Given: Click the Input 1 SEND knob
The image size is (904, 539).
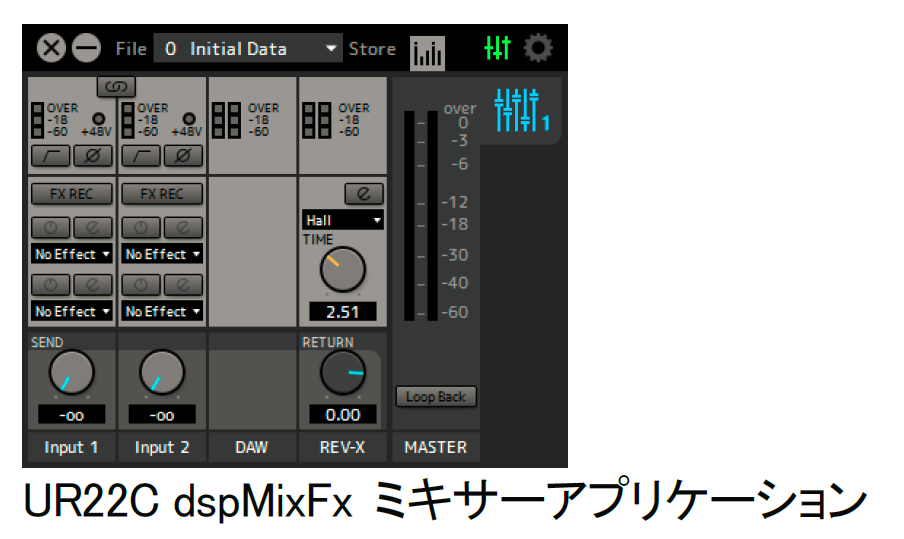Looking at the screenshot, I should click(x=71, y=372).
